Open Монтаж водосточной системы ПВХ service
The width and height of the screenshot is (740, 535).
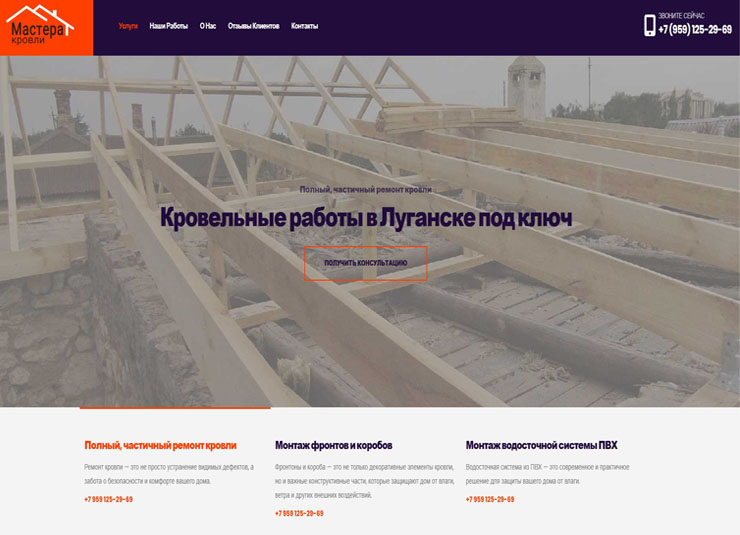(x=541, y=445)
